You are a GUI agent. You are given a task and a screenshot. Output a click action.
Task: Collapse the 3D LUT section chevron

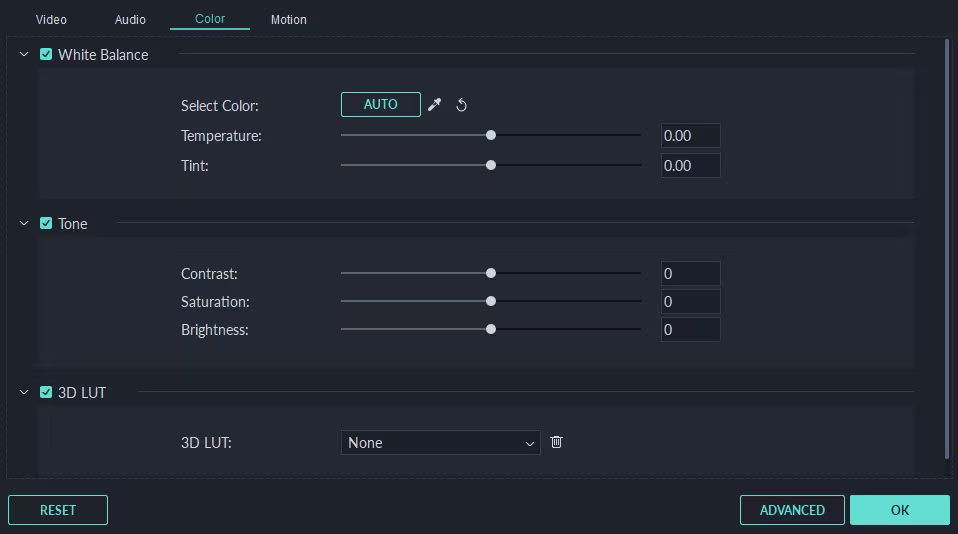coord(24,393)
